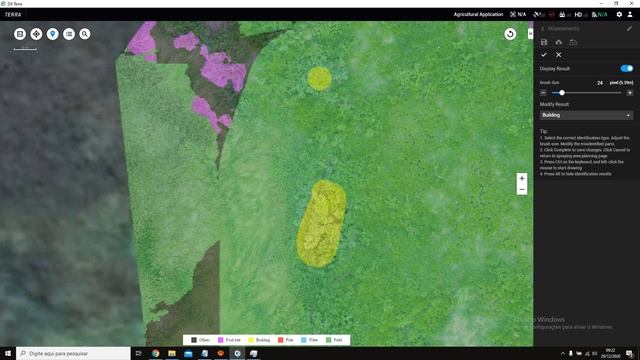Click the brush size slider handle

[x=562, y=93]
